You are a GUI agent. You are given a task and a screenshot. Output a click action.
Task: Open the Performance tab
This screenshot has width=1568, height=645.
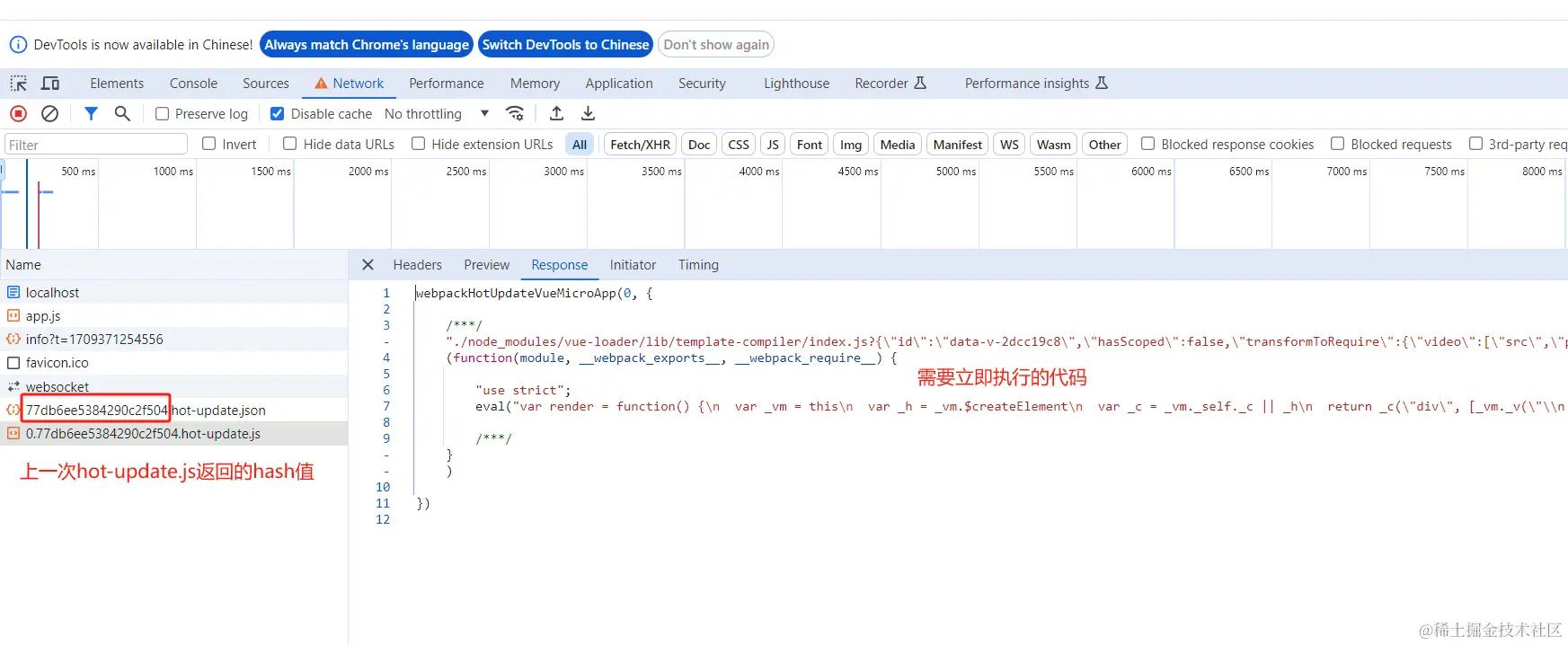pos(447,84)
